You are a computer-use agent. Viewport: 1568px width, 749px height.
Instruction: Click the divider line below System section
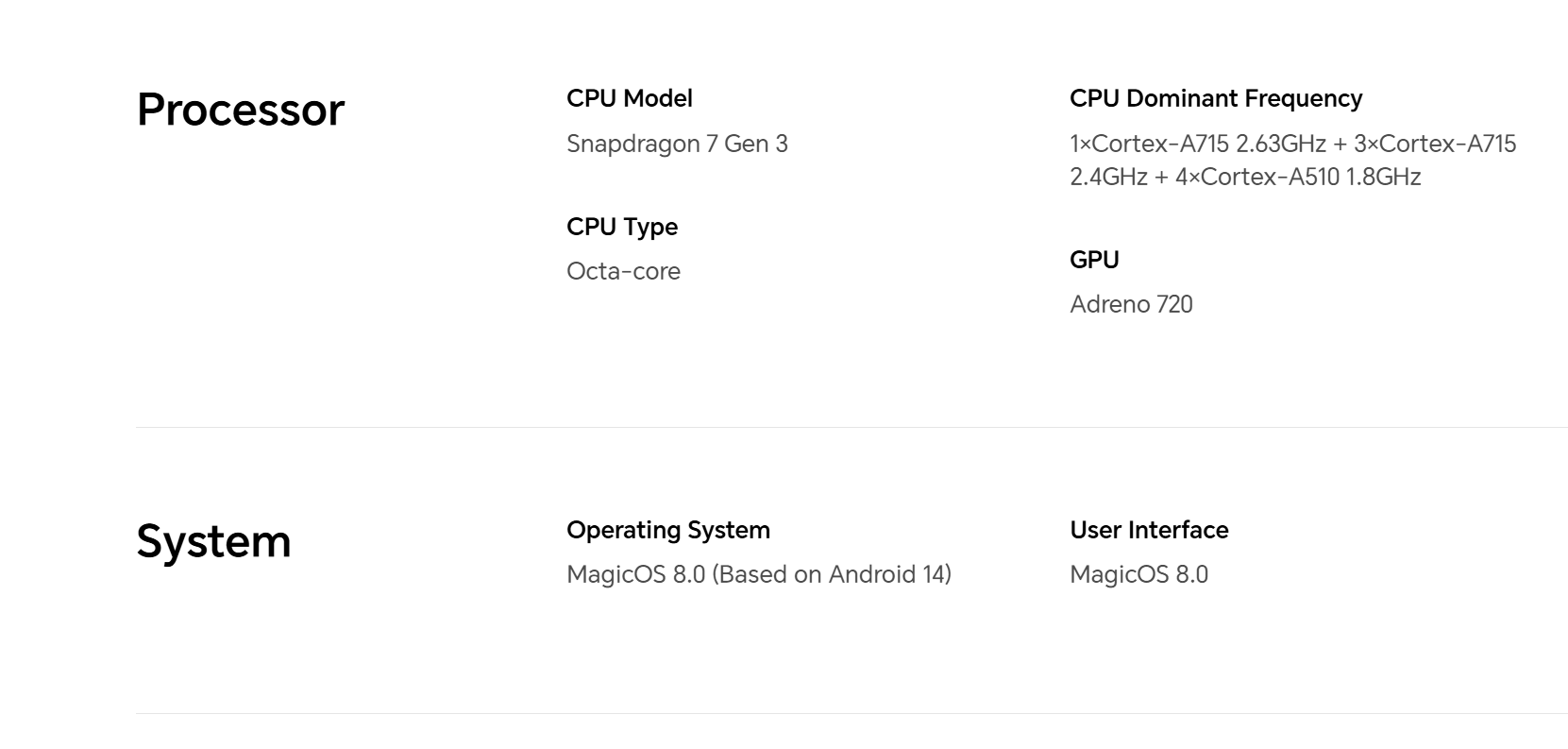(851, 713)
